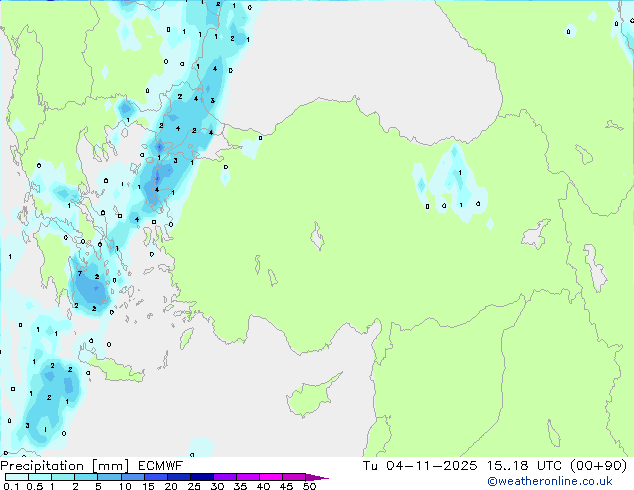Viewport: 634px width, 490px height.
Task: Click the legend swatch for 30–35 mm
Action: 224,477
